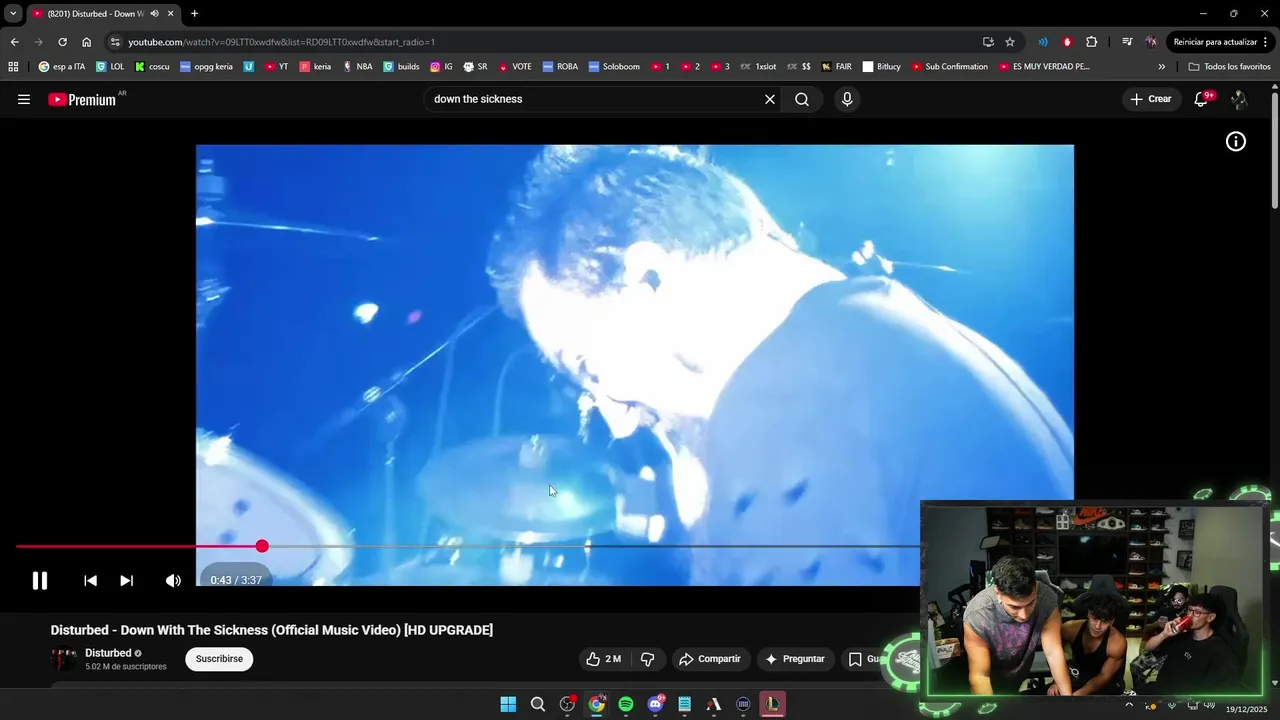Open Spotify from the taskbar
The height and width of the screenshot is (720, 1280).
626,704
